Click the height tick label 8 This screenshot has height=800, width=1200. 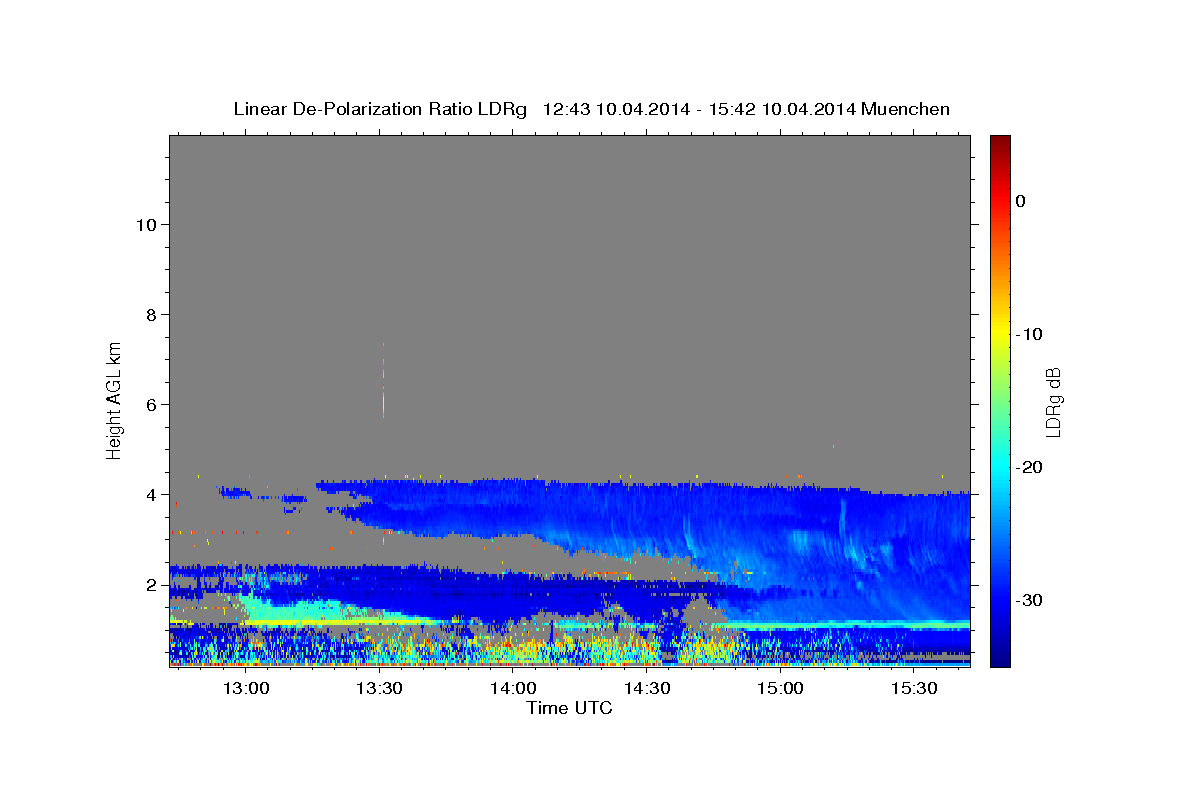(x=152, y=314)
